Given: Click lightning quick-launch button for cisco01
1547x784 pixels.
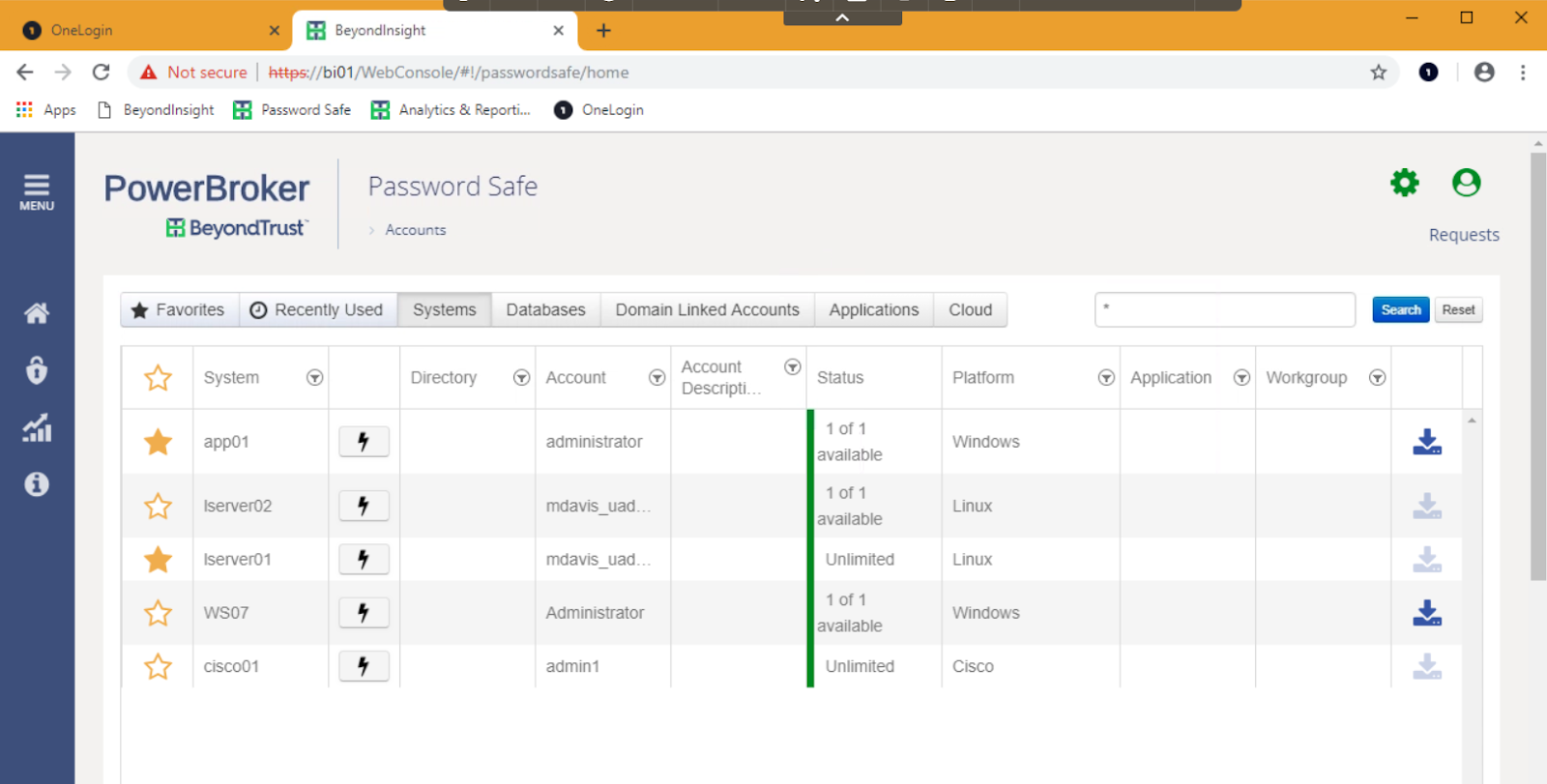Looking at the screenshot, I should pyautogui.click(x=364, y=666).
